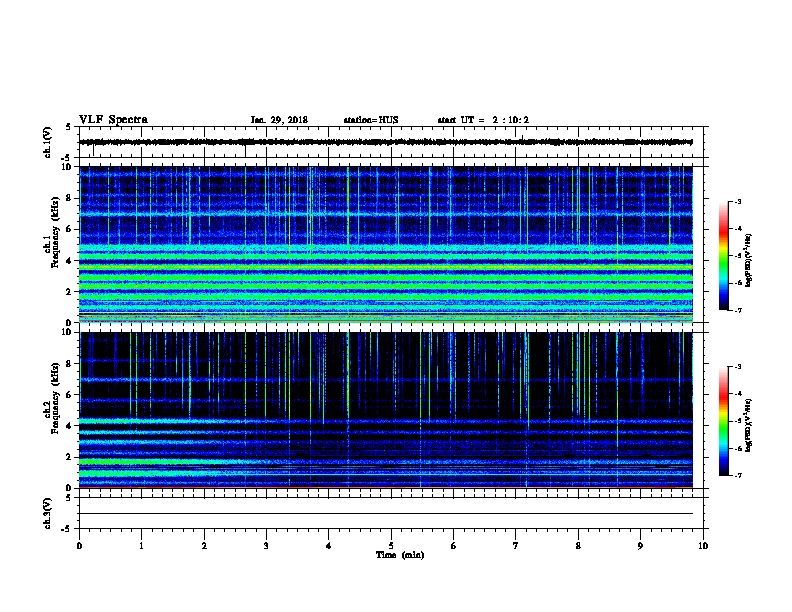
Task: Click time axis tick label "1"
Action: click(141, 546)
